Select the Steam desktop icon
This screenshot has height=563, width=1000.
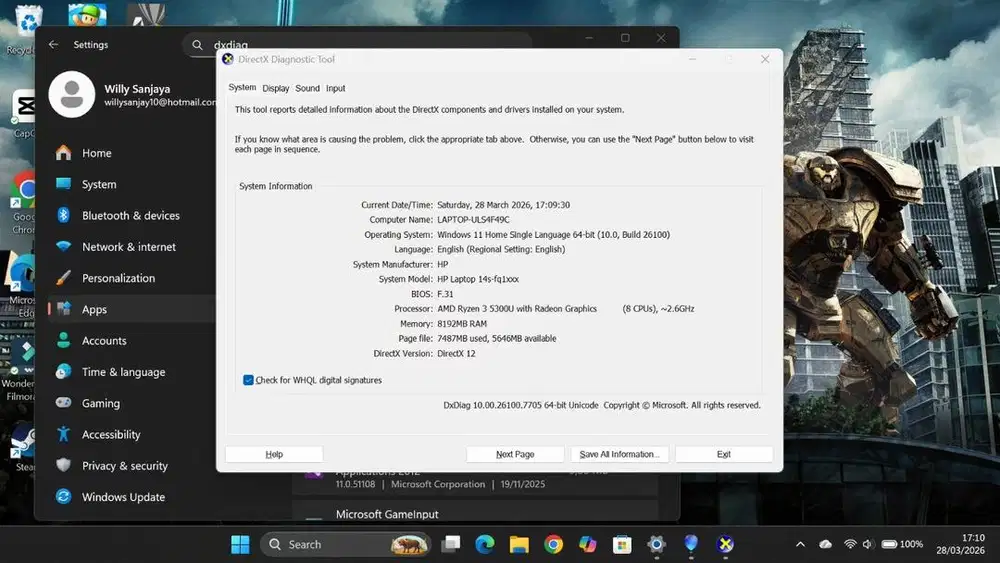23,448
